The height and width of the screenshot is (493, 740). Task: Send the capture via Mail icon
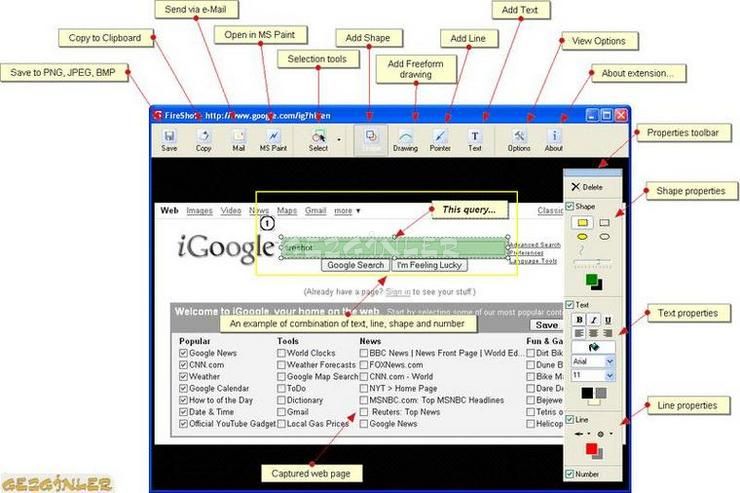238,140
